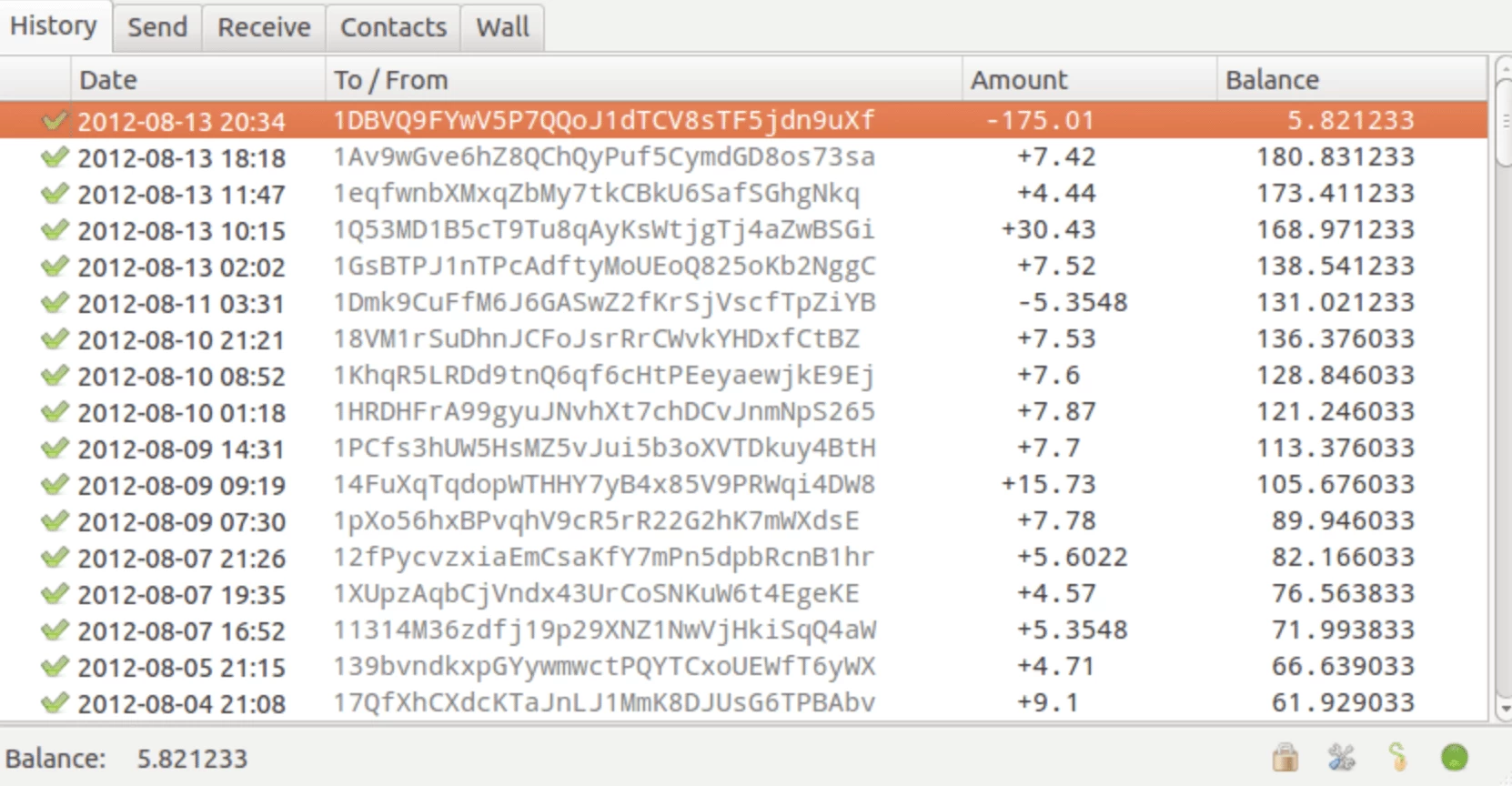Go to the Contacts tab
The height and width of the screenshot is (786, 1512).
tap(393, 27)
